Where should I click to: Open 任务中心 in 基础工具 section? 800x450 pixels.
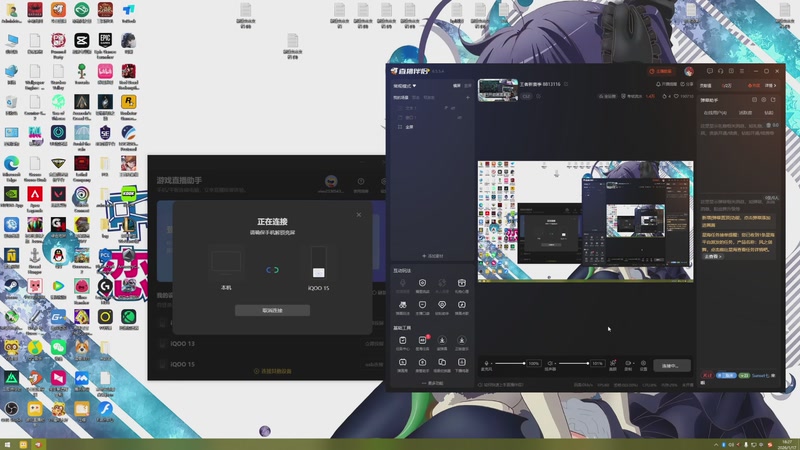click(x=403, y=343)
